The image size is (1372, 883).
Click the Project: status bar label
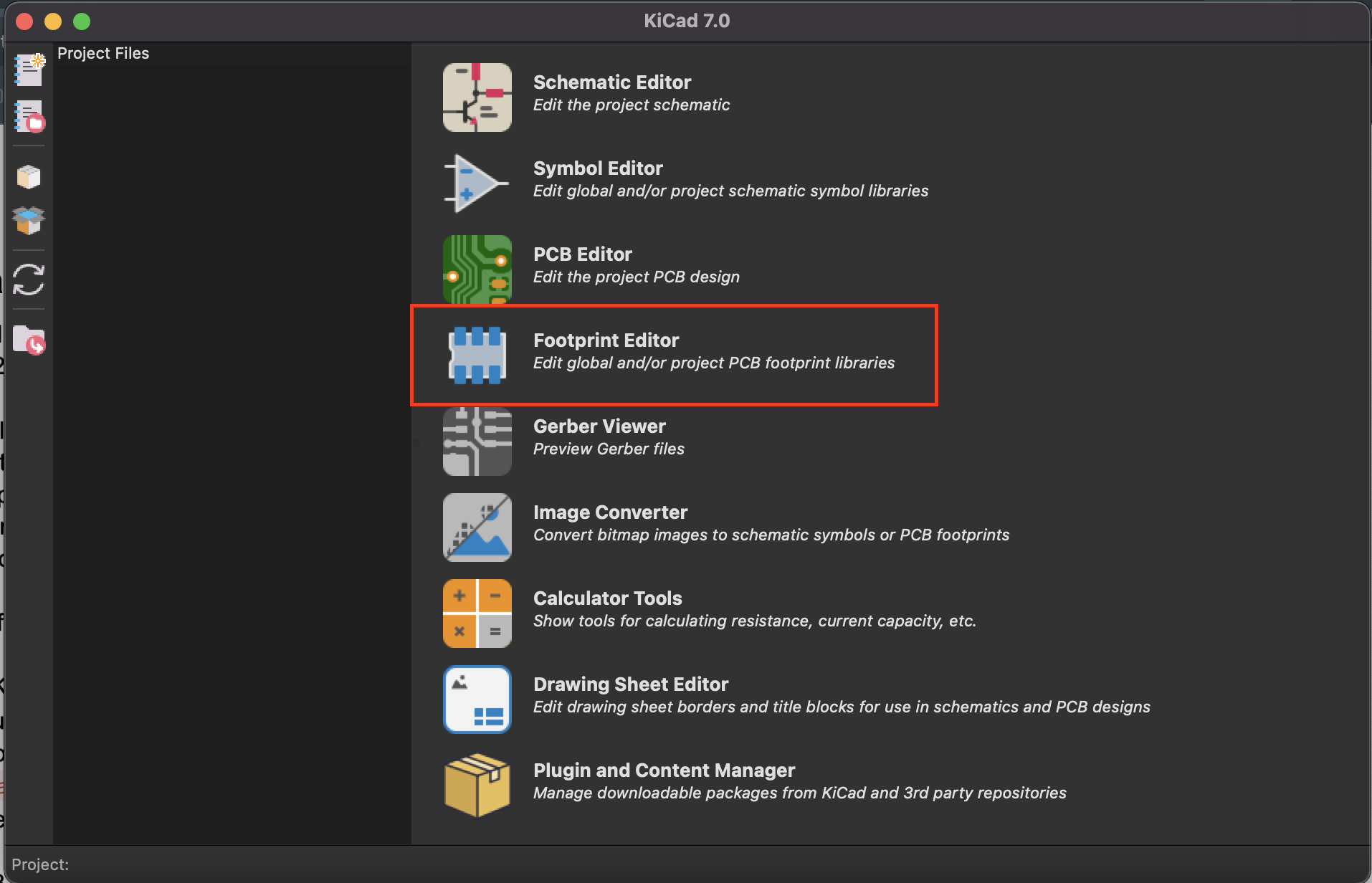40,865
